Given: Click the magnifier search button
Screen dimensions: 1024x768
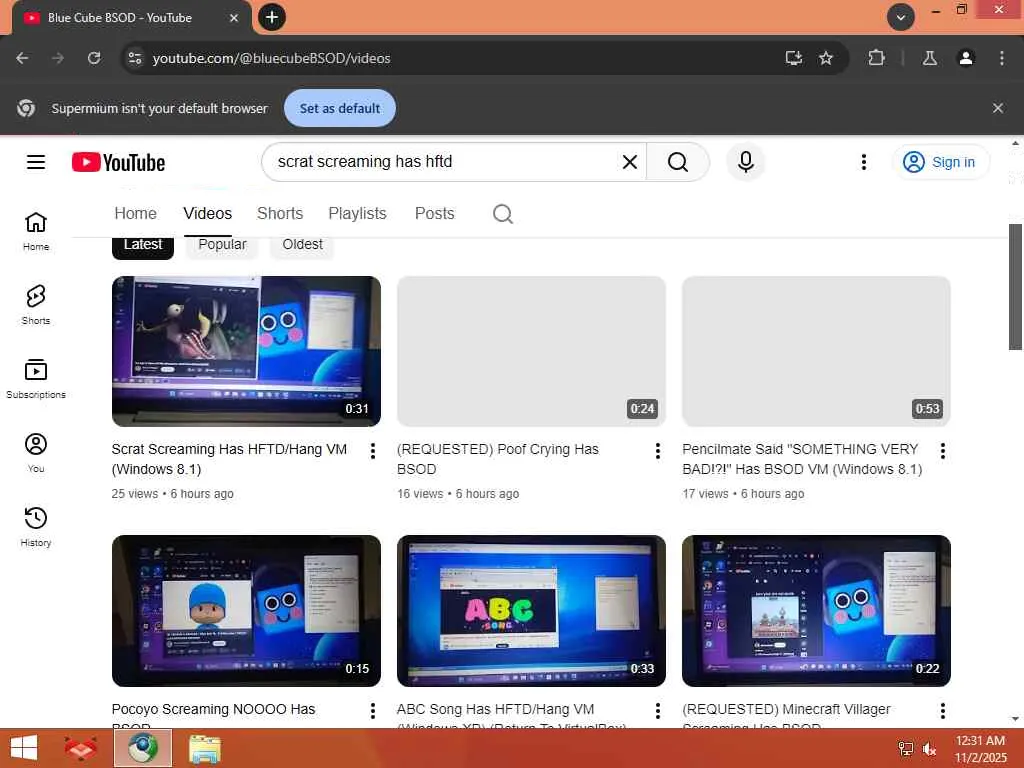Looking at the screenshot, I should (678, 162).
